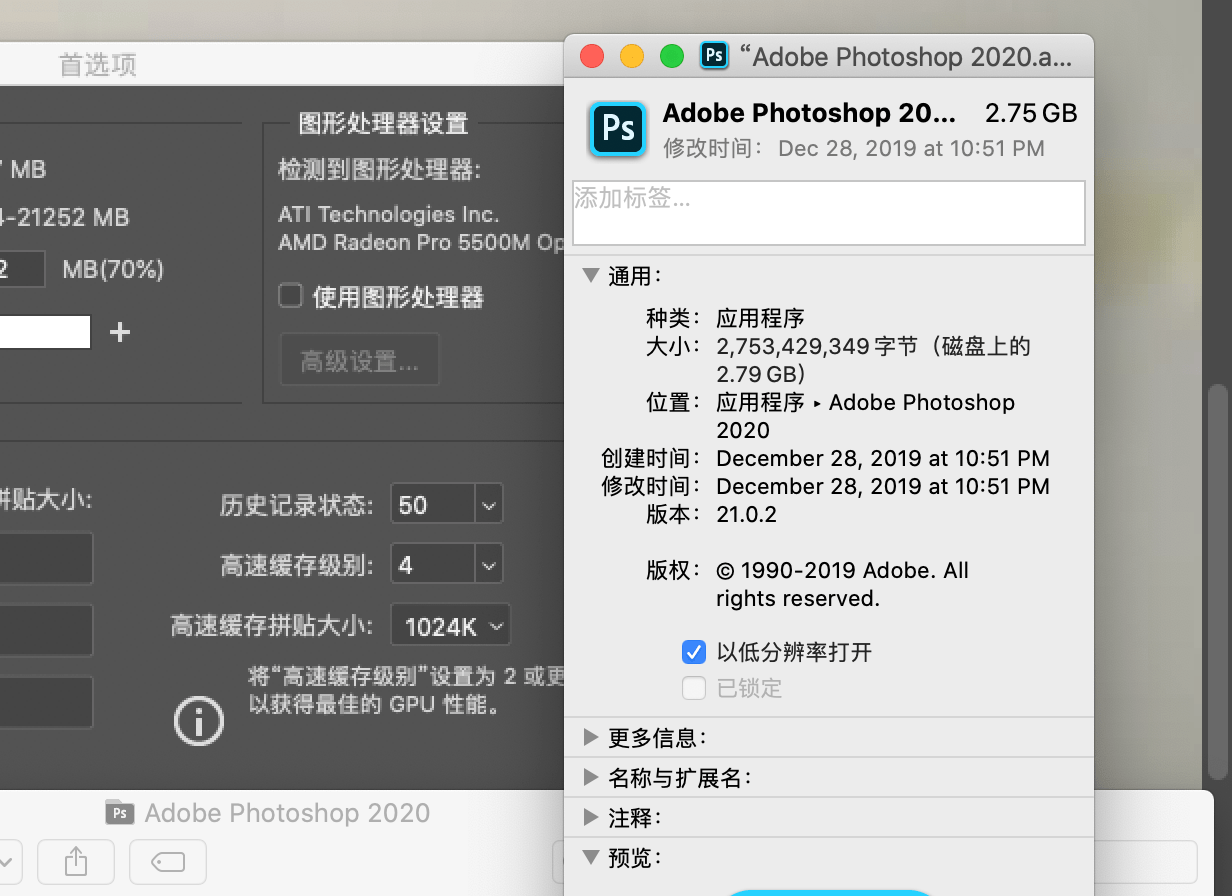This screenshot has width=1232, height=896.
Task: Click the plus button in the memory settings area
Action: click(x=119, y=332)
